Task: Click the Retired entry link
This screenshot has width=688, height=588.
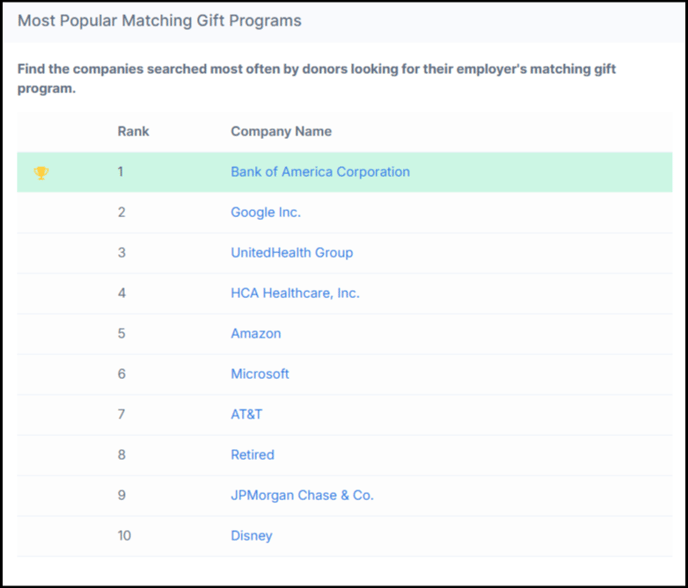Action: pyautogui.click(x=252, y=455)
